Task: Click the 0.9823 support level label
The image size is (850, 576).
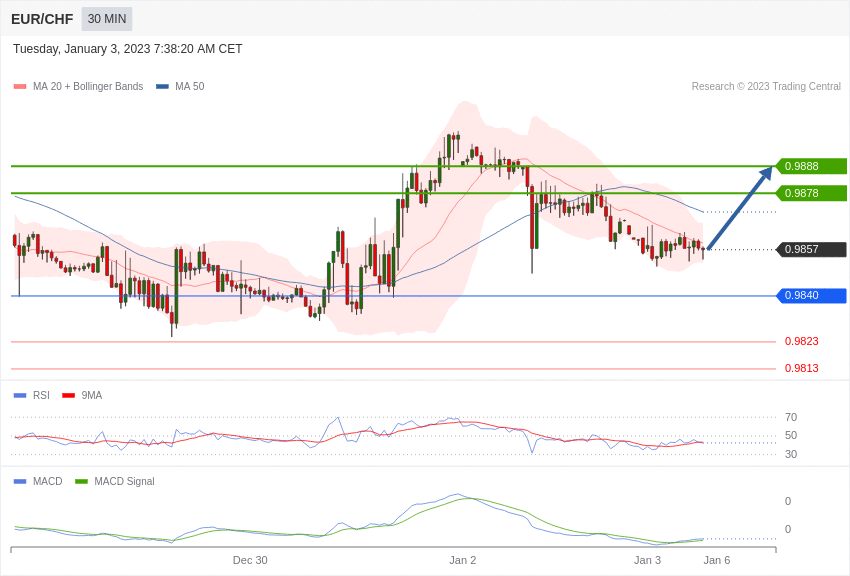Action: tap(802, 341)
